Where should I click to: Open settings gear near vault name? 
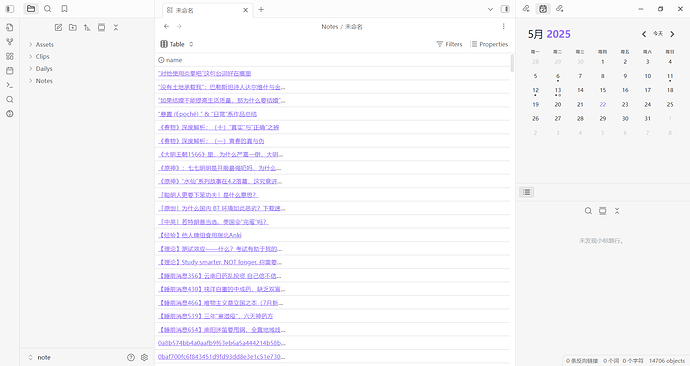[x=144, y=358]
